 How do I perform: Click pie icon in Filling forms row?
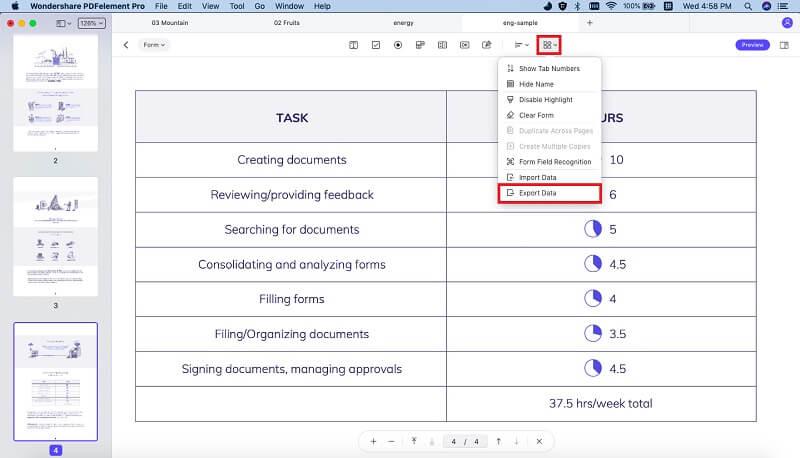(x=593, y=299)
